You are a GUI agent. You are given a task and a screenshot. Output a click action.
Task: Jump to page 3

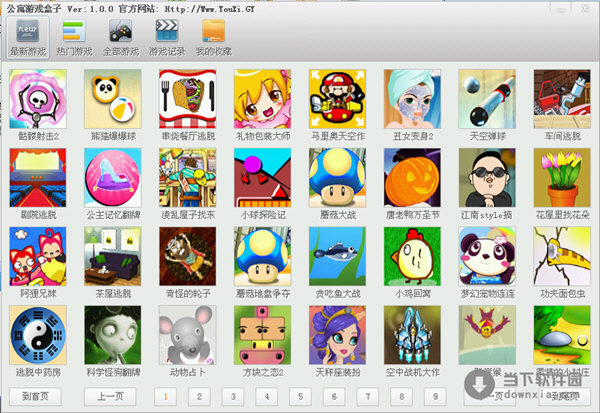(x=233, y=397)
